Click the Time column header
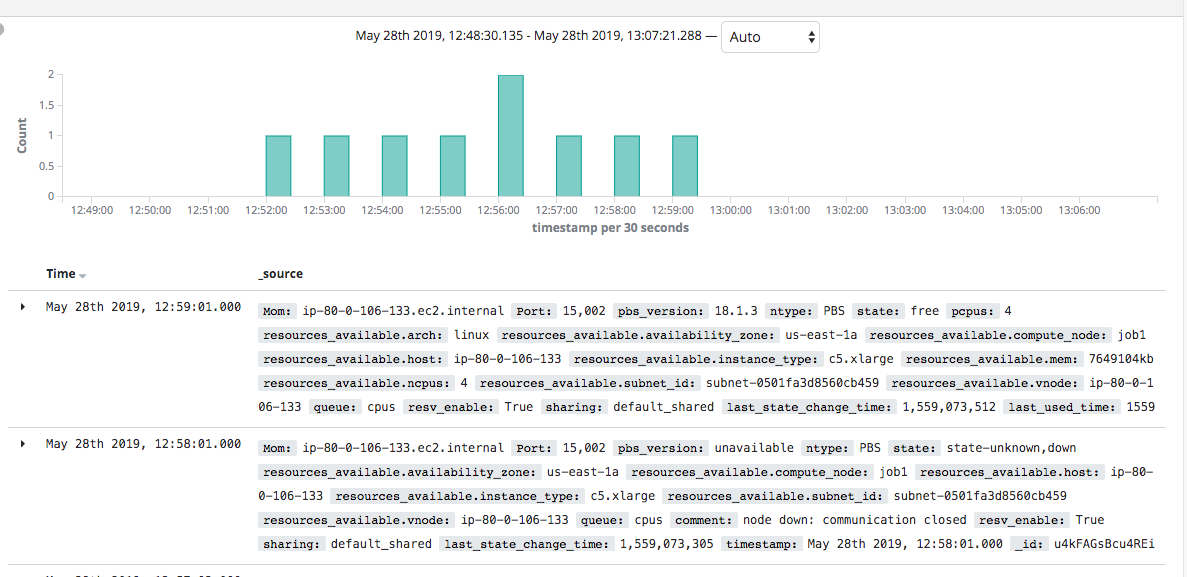This screenshot has width=1187, height=577. click(60, 274)
